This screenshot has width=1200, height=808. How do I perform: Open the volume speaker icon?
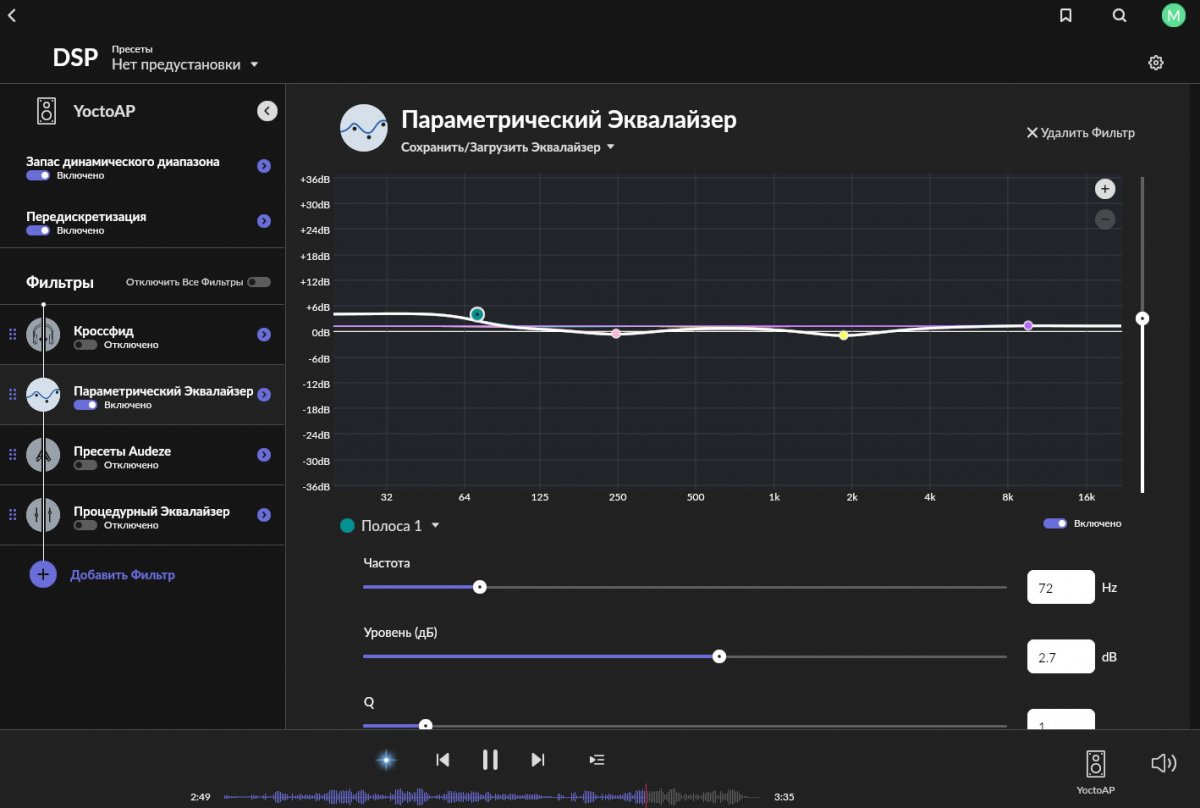(x=1163, y=763)
